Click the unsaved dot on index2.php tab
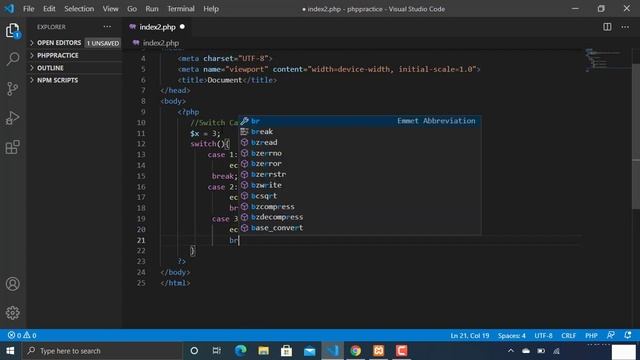Image resolution: width=640 pixels, height=360 pixels. click(x=182, y=27)
